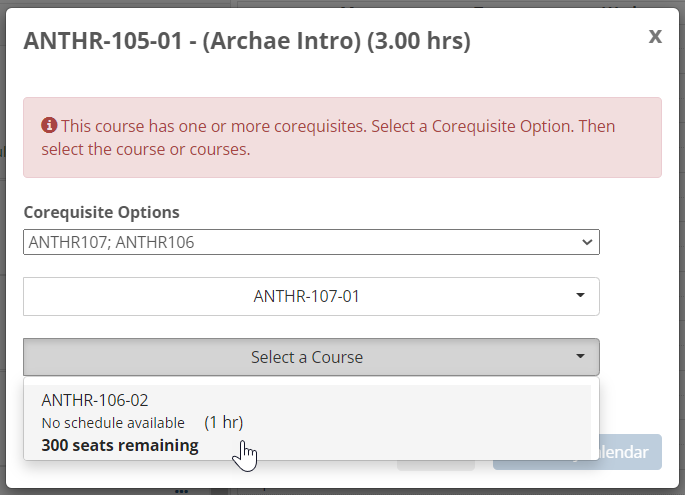
Task: Click the ellipsis icon below the dialog
Action: pos(181,491)
